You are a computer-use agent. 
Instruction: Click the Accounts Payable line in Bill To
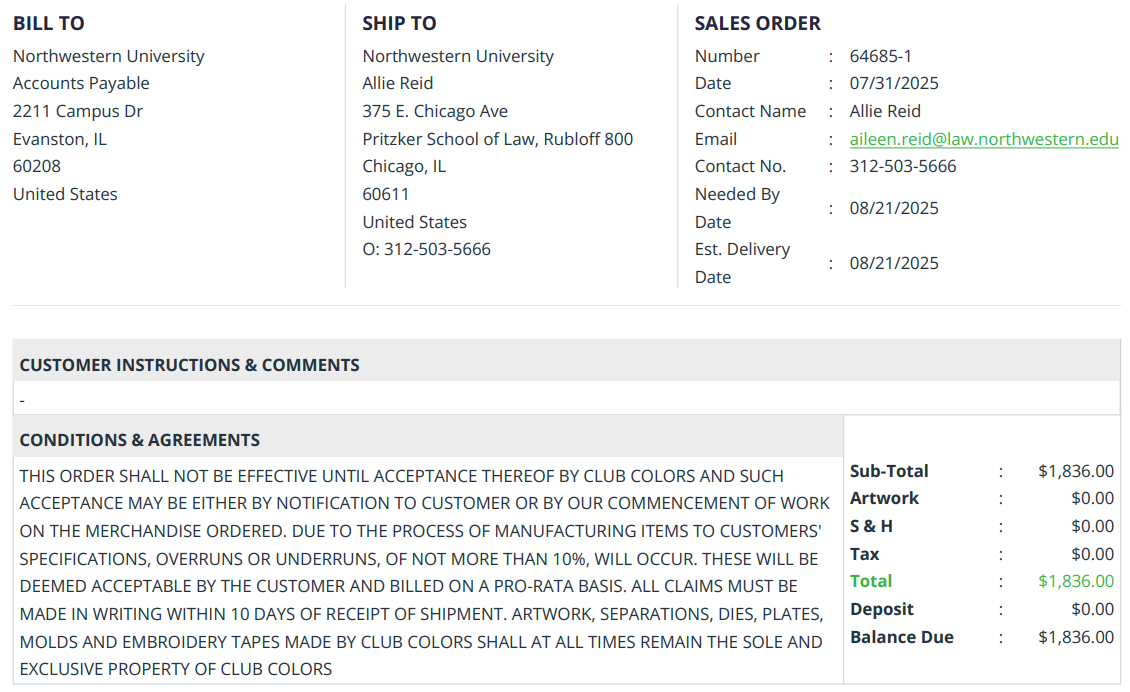[81, 83]
